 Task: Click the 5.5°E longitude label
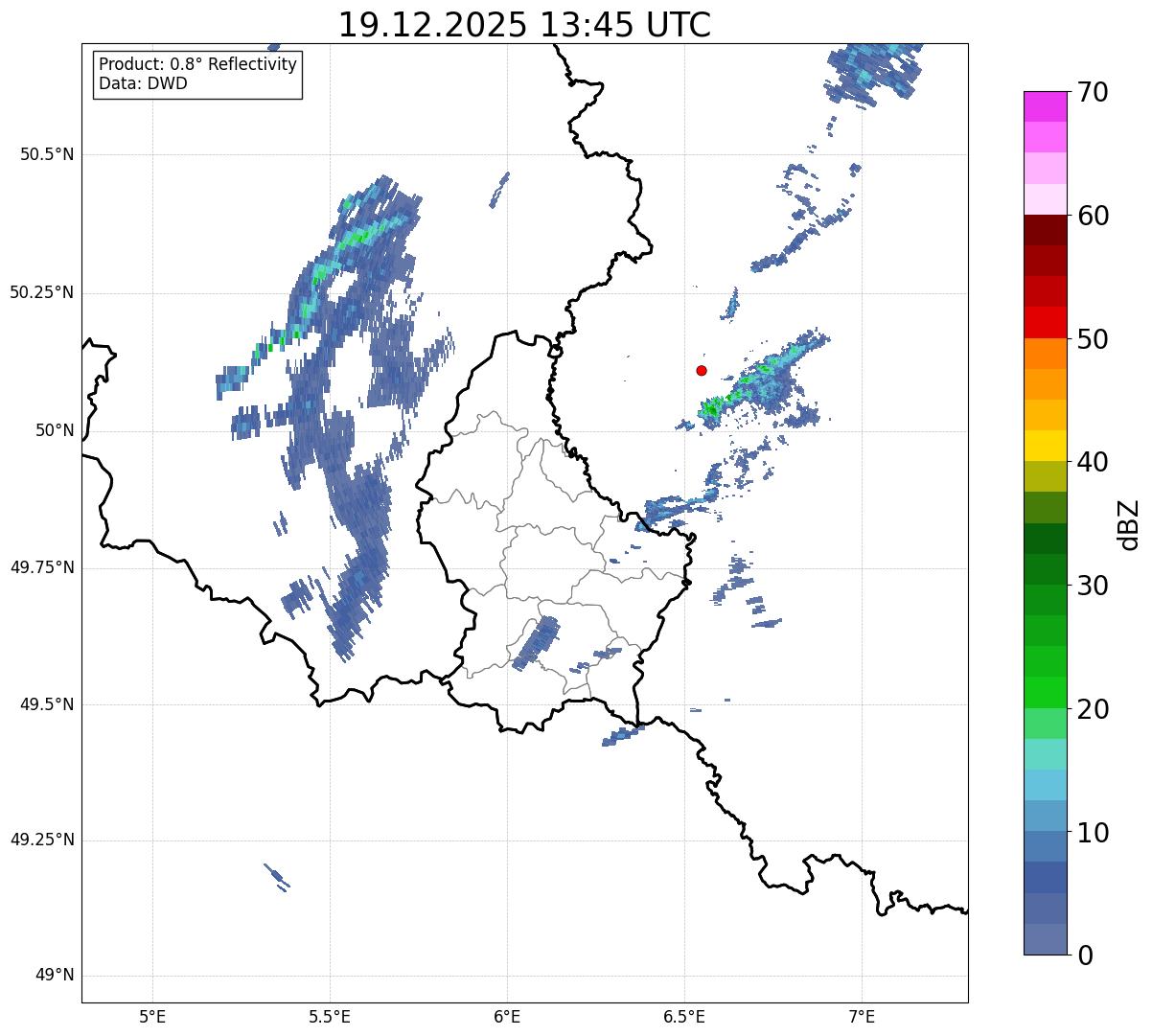pyautogui.click(x=330, y=1016)
